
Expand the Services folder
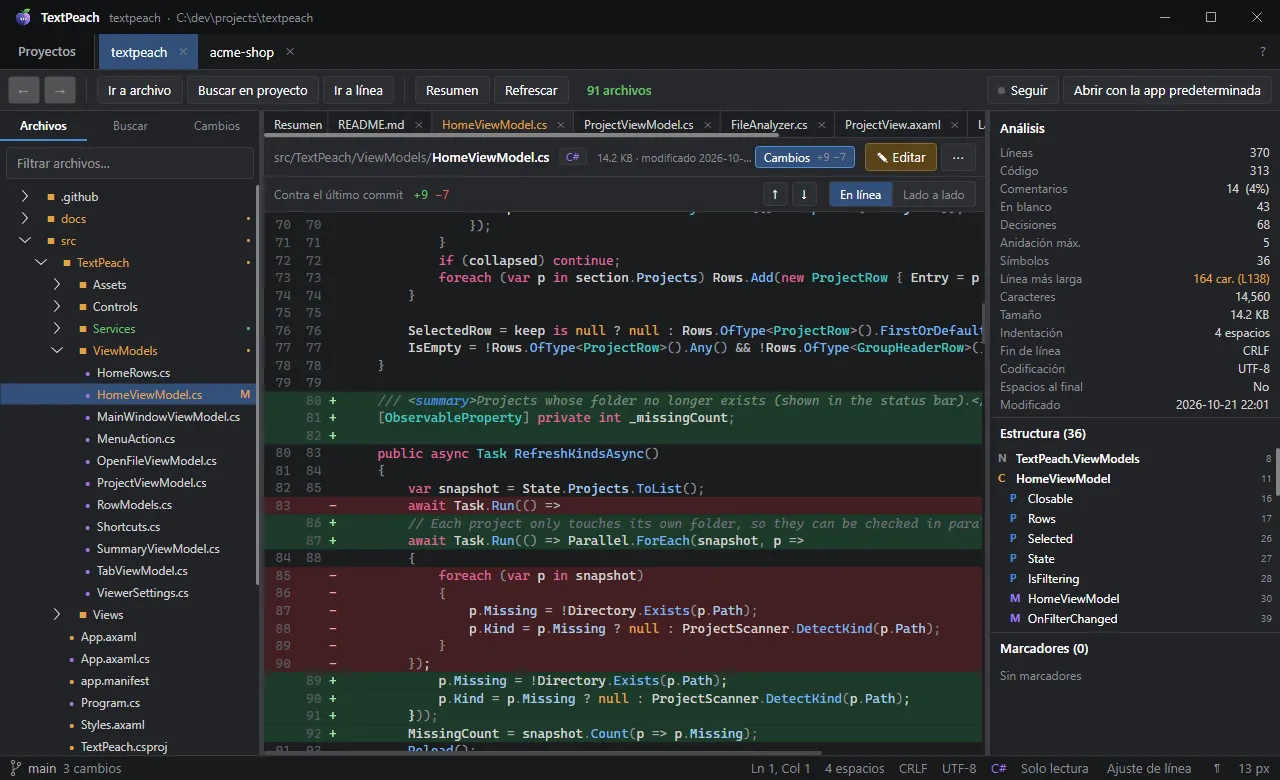pyautogui.click(x=57, y=329)
